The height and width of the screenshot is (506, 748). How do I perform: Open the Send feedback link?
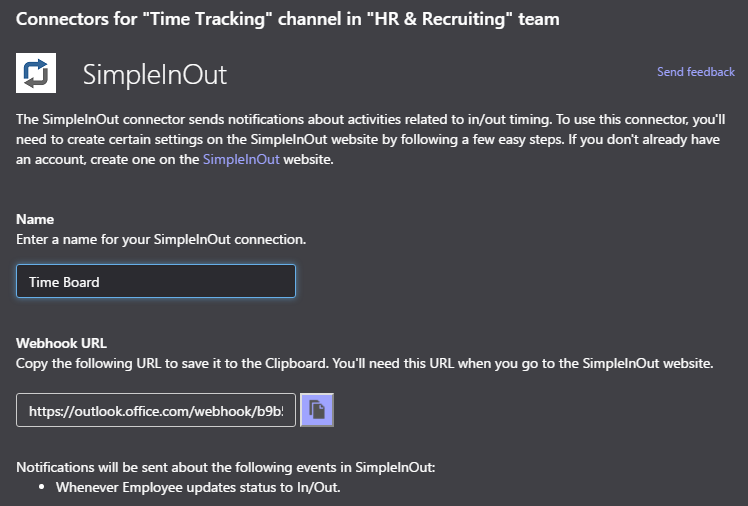click(x=696, y=72)
